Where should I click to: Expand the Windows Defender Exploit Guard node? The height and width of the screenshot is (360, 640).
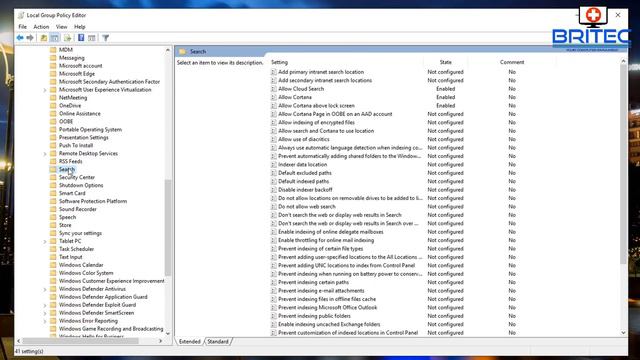coord(44,305)
